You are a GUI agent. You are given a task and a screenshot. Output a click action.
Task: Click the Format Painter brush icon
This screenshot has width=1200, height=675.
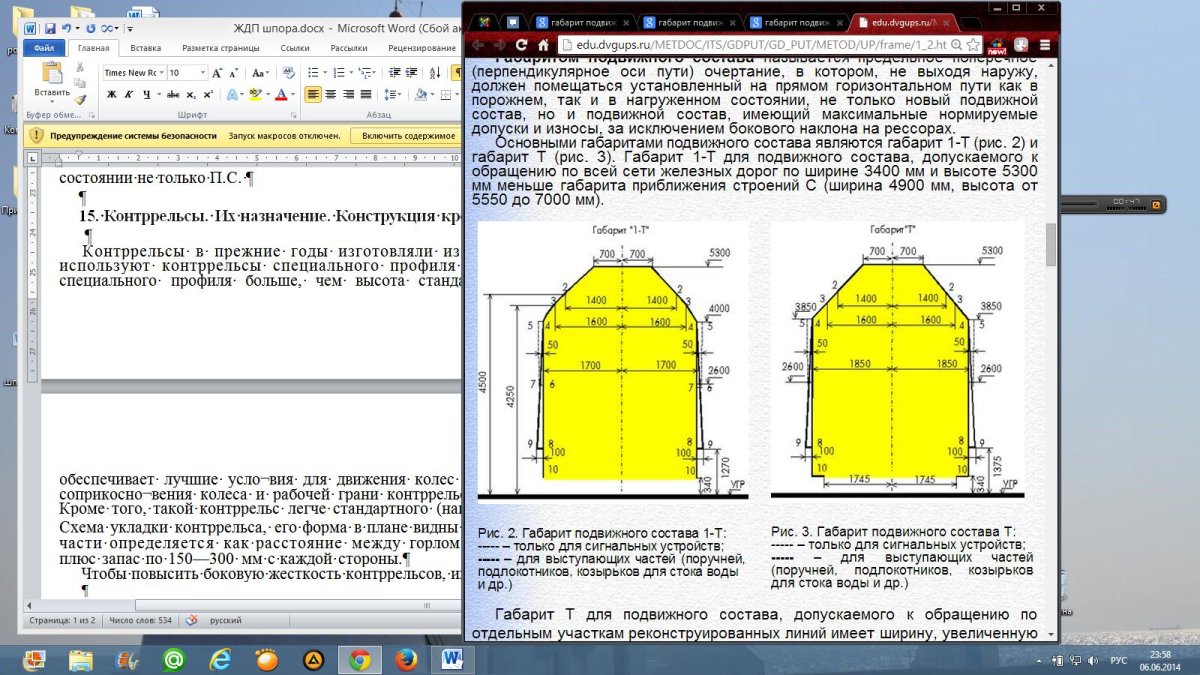pyautogui.click(x=80, y=99)
